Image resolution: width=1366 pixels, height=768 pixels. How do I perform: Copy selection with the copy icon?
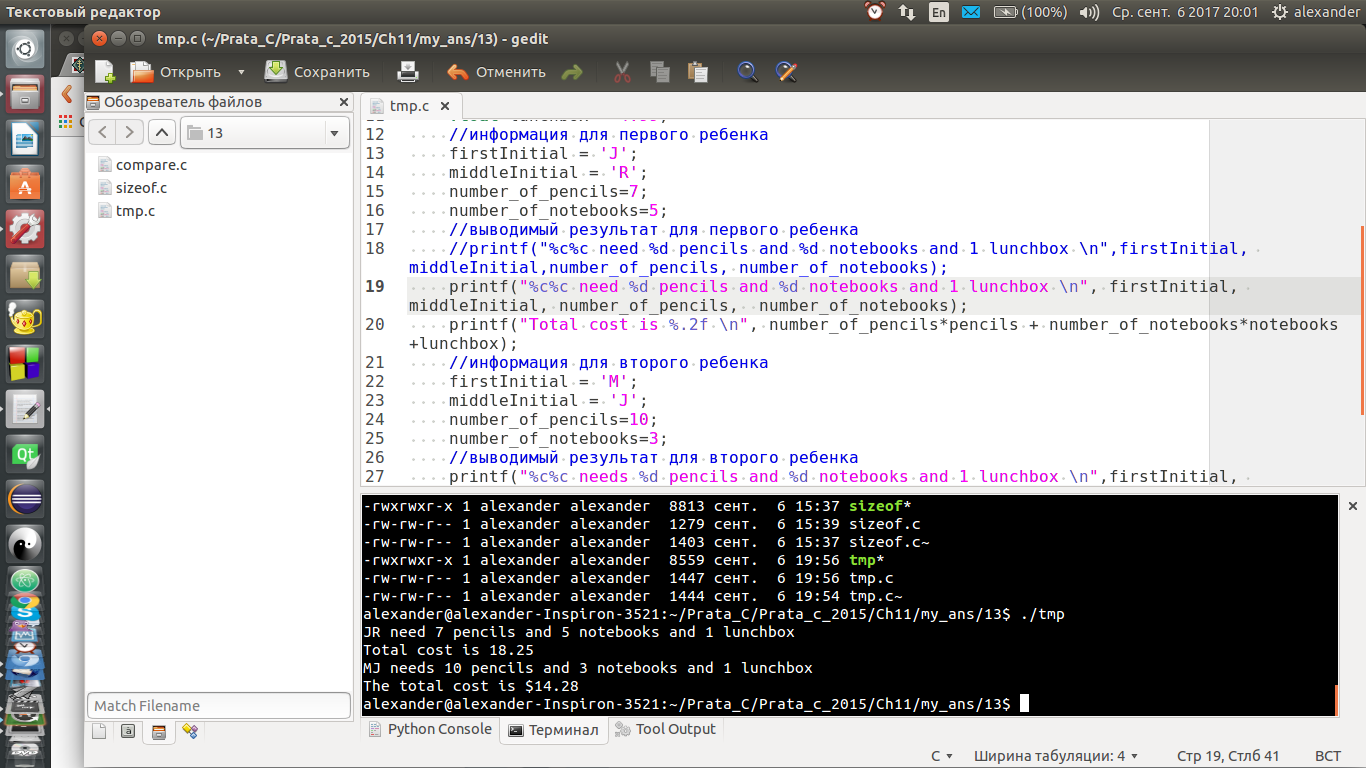tap(659, 72)
